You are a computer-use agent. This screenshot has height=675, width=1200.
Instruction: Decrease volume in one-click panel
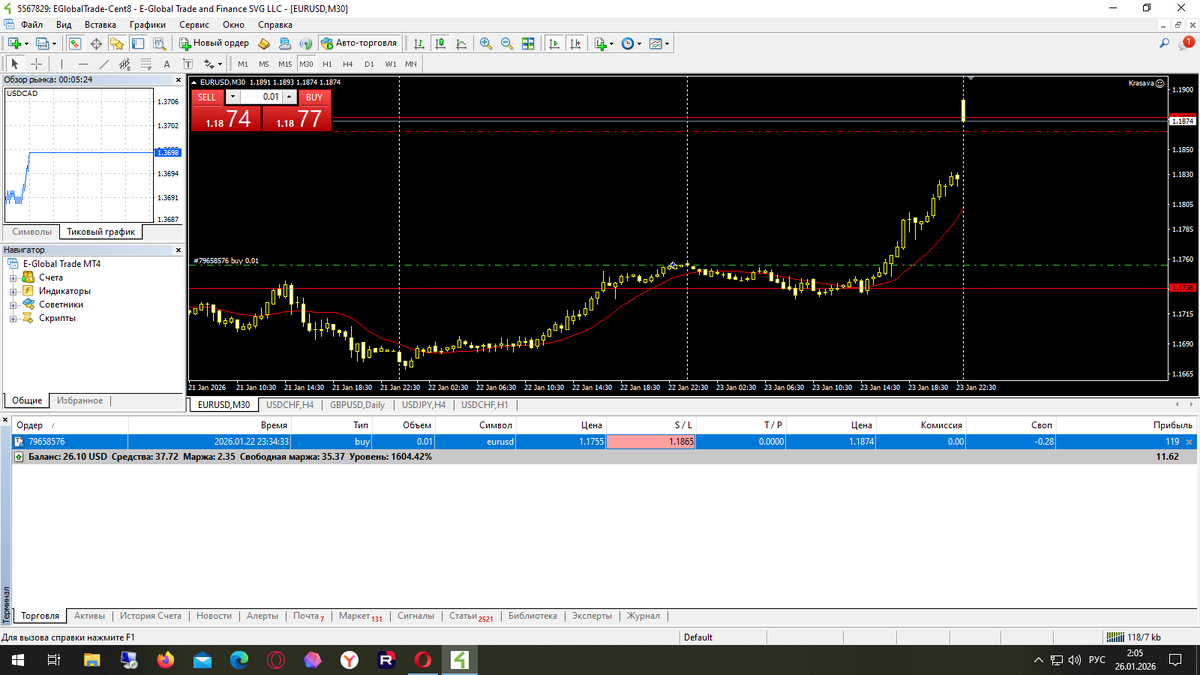(x=233, y=97)
